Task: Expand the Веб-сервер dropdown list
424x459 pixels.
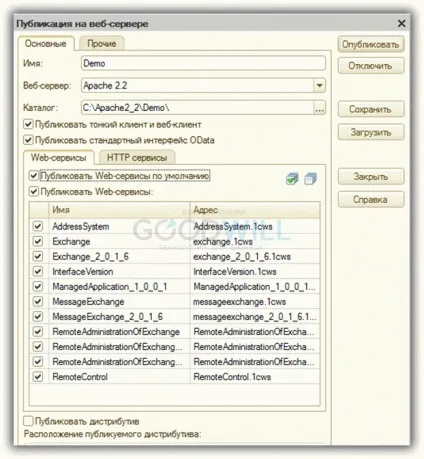Action: (x=319, y=86)
